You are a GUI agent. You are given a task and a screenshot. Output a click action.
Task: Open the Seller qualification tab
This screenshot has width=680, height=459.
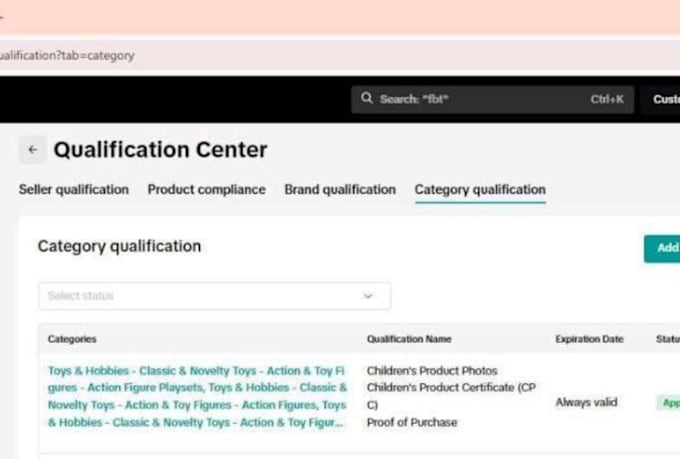pyautogui.click(x=74, y=190)
